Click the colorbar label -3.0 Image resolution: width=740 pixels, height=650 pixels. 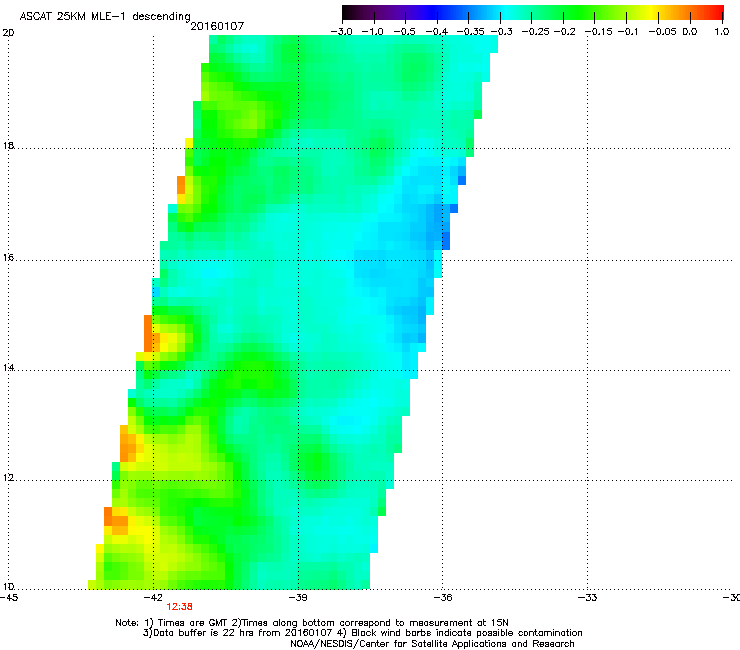[x=341, y=32]
